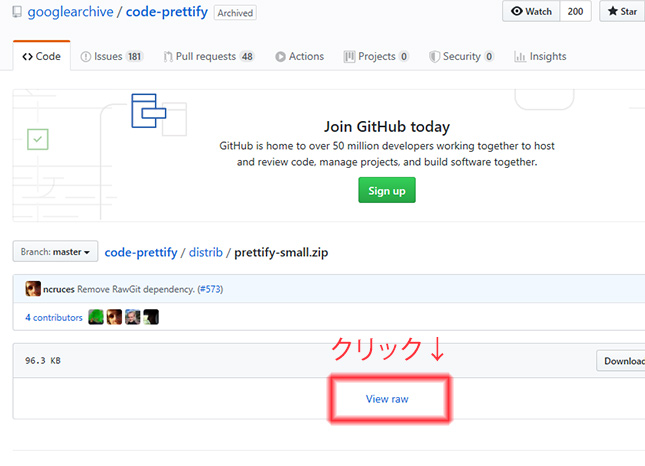Open the Insights tab
This screenshot has height=466, width=645.
(540, 56)
